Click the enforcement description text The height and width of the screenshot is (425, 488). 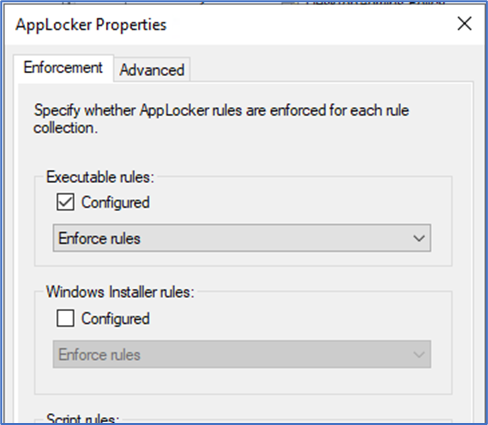click(221, 119)
